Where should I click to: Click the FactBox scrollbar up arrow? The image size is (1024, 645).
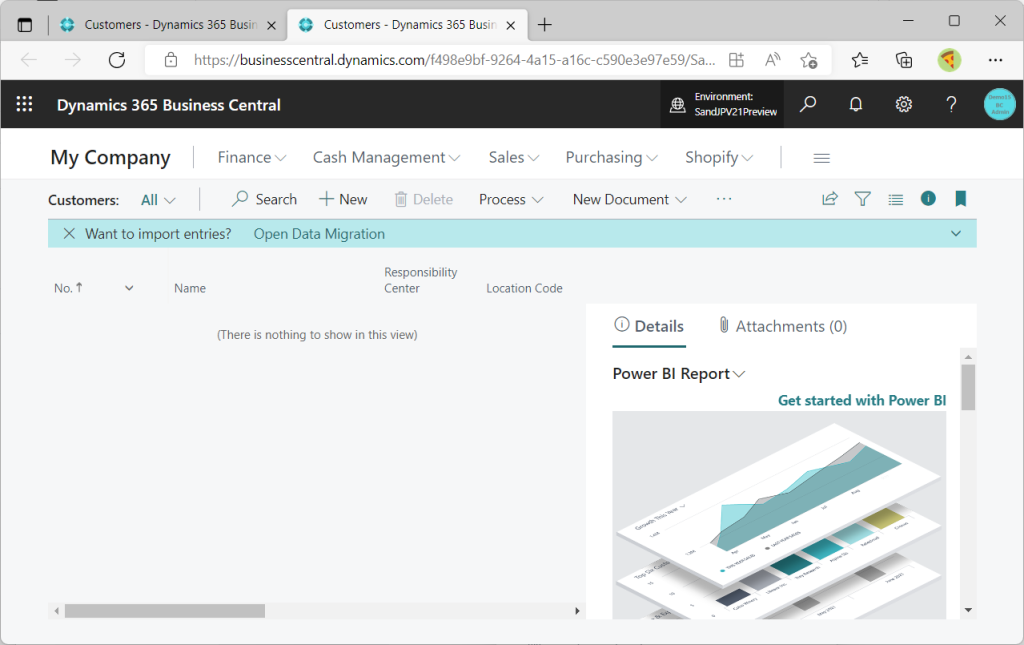point(968,356)
